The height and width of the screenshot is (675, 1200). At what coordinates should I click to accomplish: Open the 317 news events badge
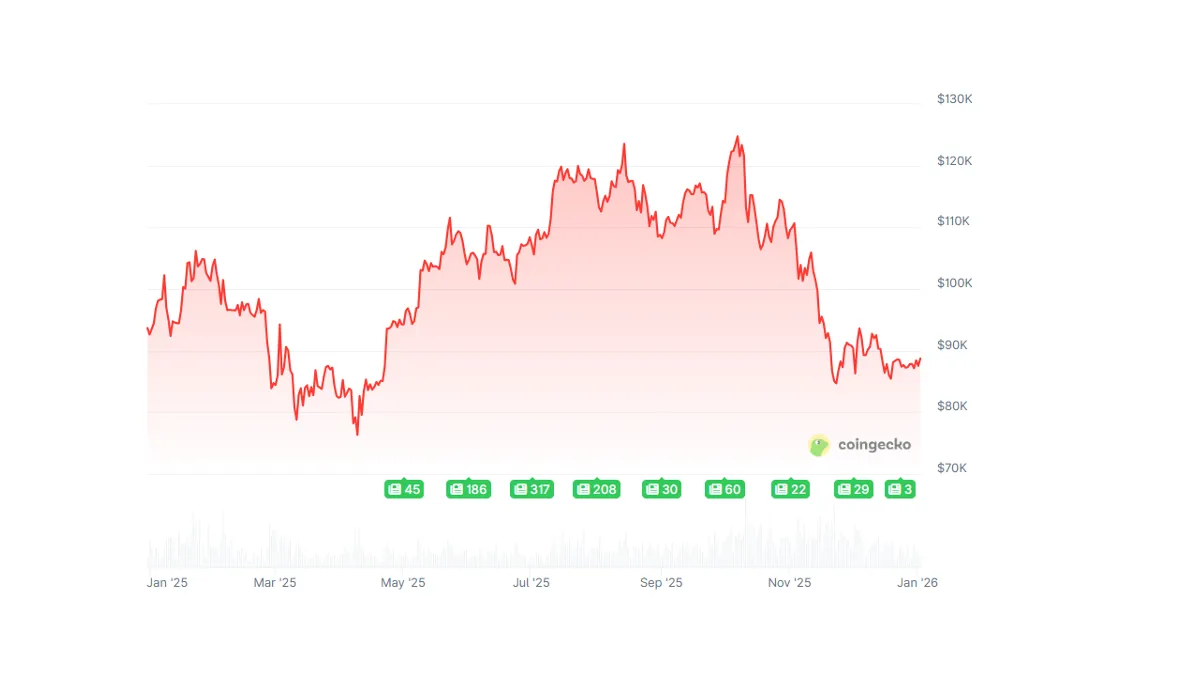click(x=532, y=489)
